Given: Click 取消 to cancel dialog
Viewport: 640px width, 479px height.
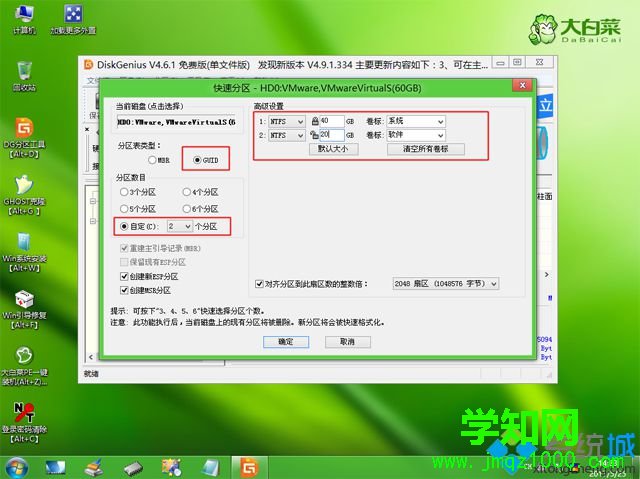Looking at the screenshot, I should point(348,342).
